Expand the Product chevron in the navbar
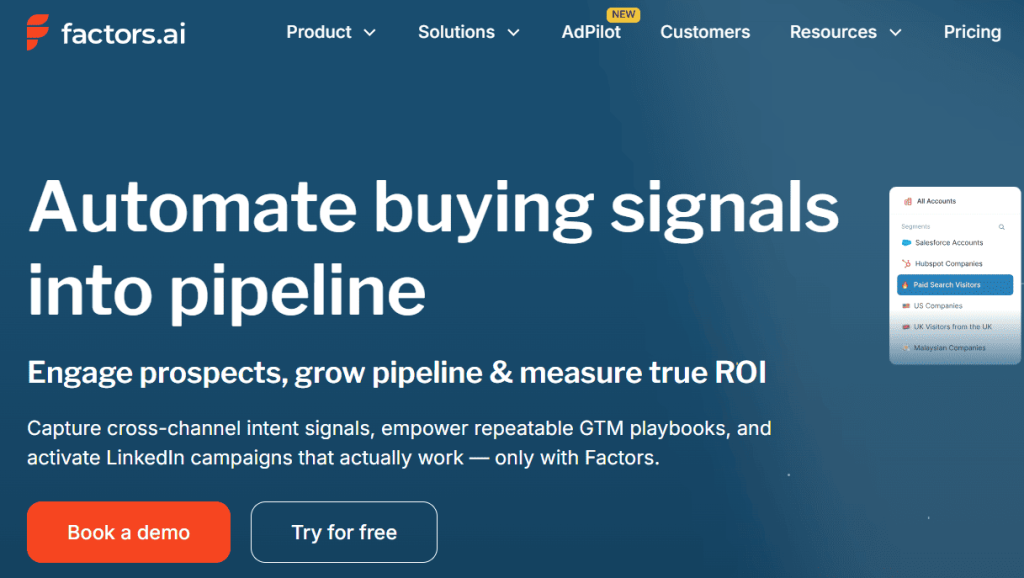Image resolution: width=1024 pixels, height=578 pixels. pos(370,33)
